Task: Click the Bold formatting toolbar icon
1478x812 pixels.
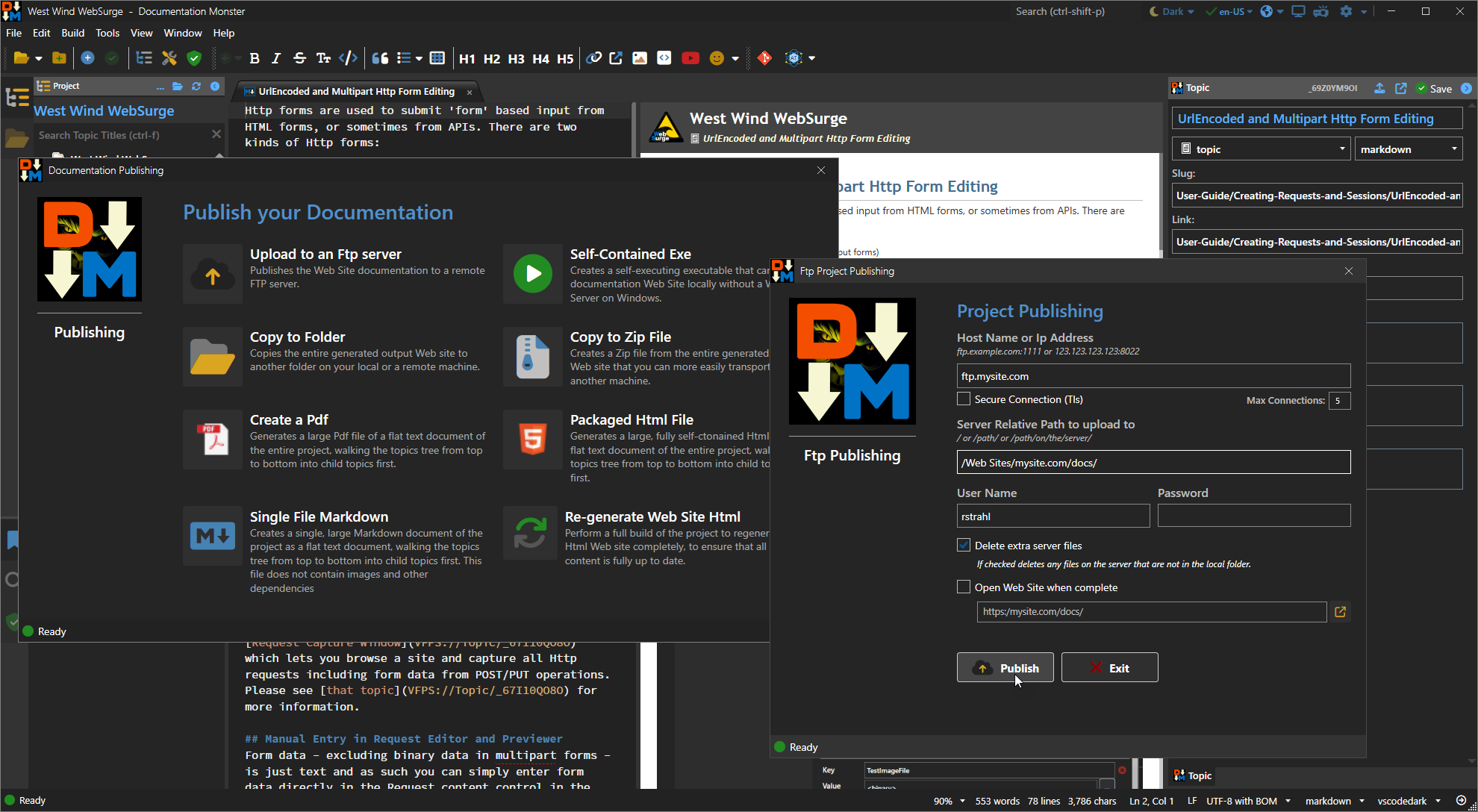Action: (255, 58)
